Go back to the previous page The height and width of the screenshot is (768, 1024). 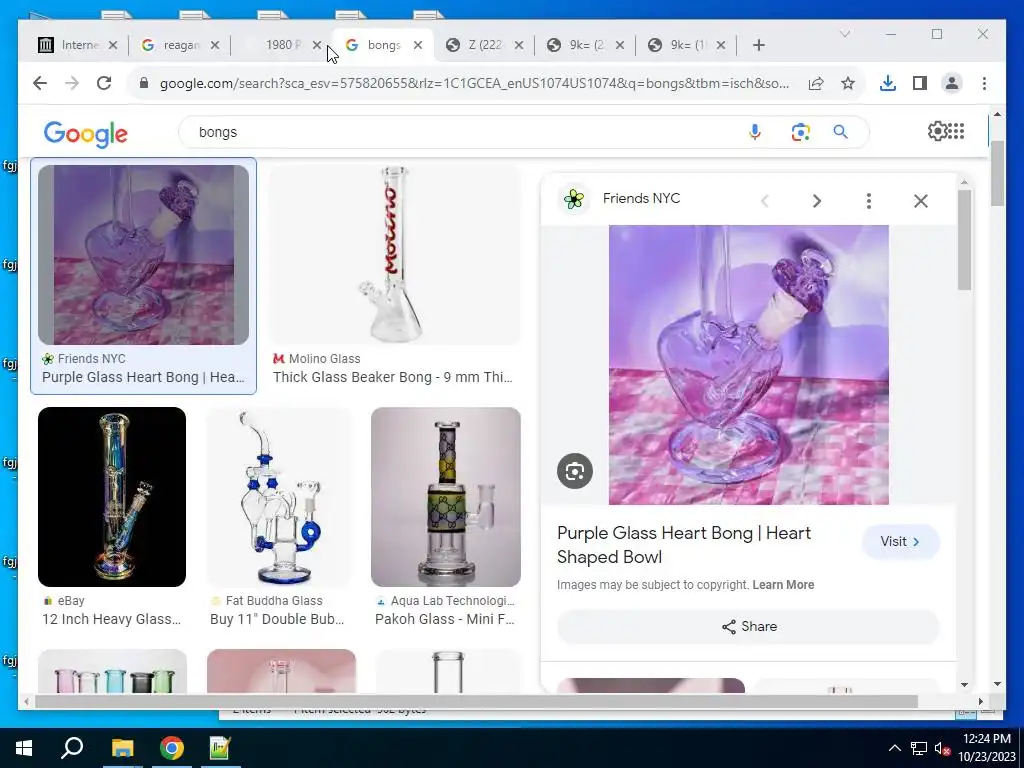40,83
